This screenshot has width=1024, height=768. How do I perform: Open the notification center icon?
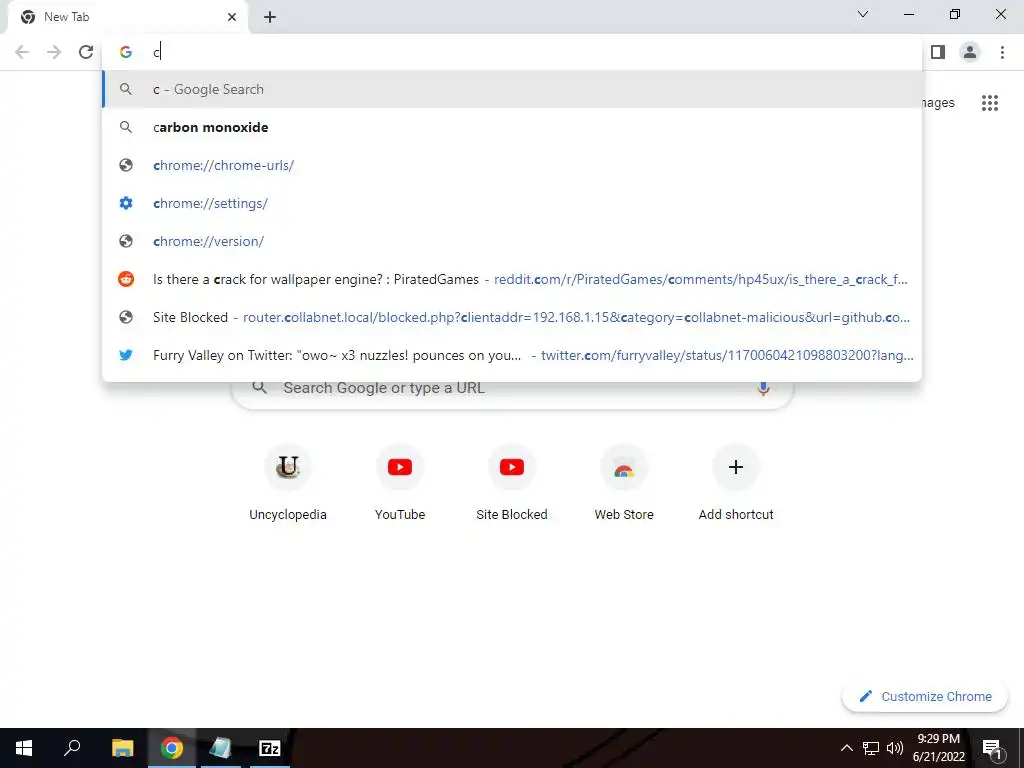pos(991,748)
